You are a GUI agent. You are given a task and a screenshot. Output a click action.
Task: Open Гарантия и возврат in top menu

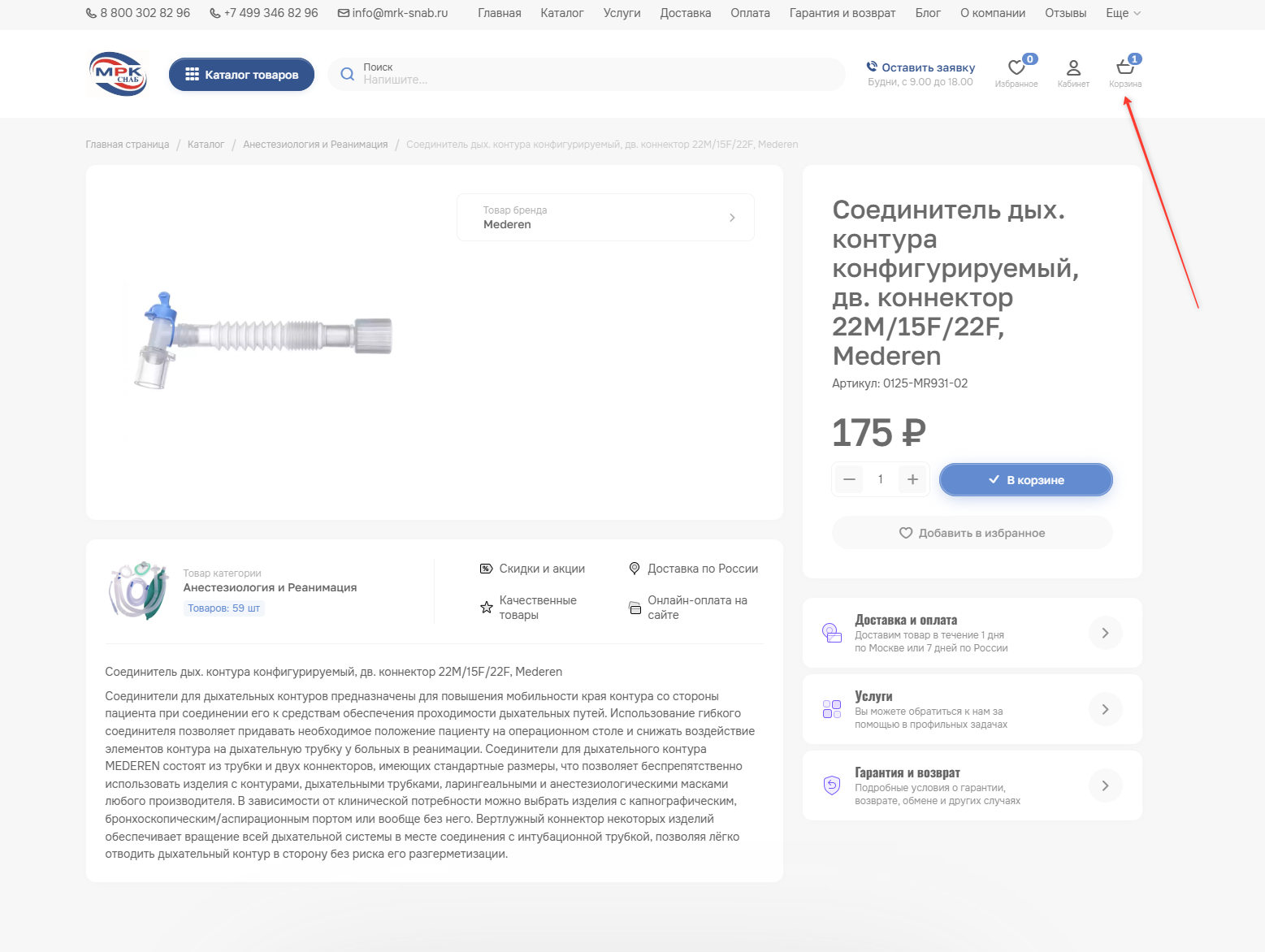[843, 13]
